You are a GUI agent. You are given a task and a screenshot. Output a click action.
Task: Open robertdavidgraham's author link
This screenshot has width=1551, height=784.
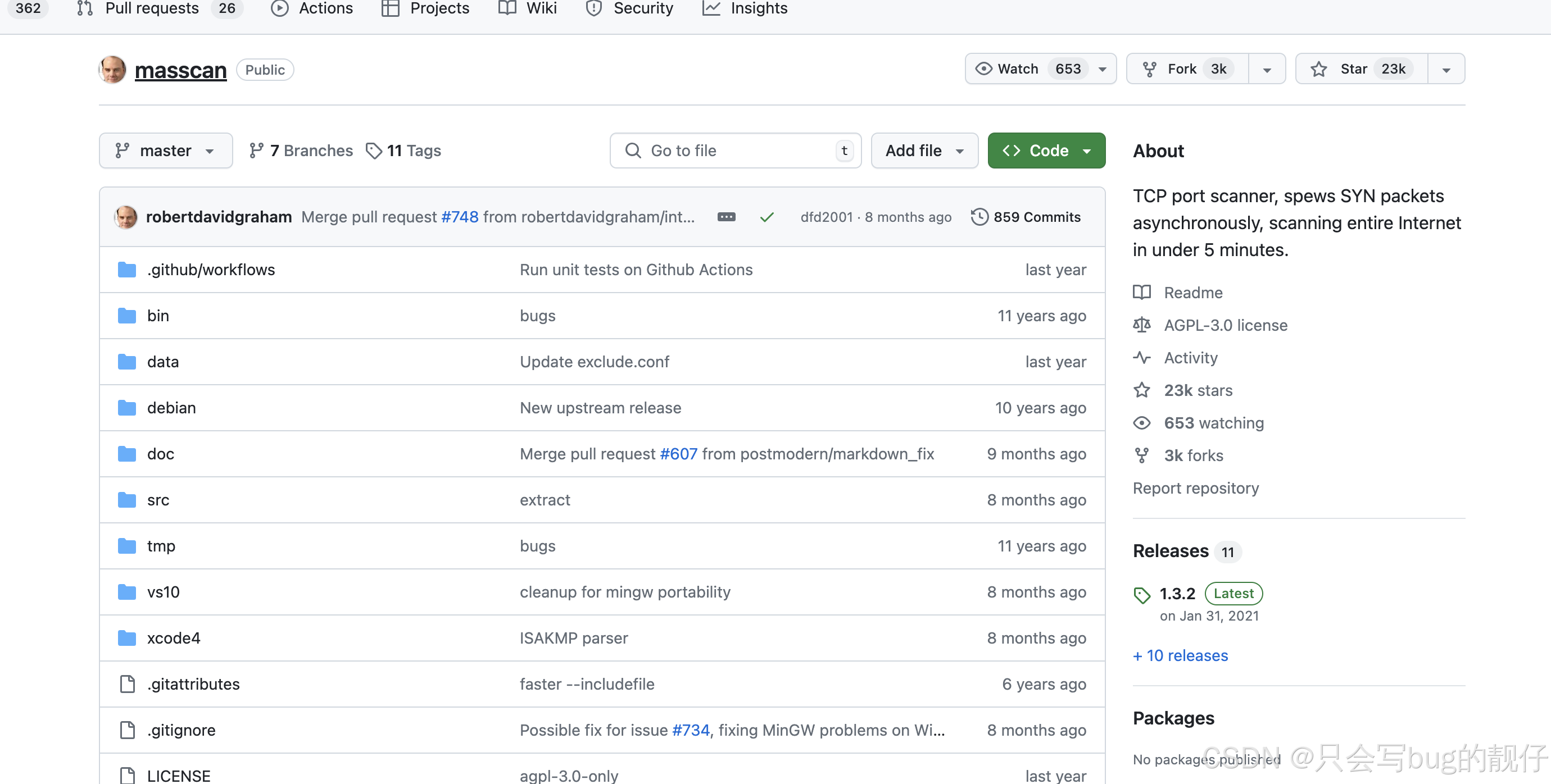coord(219,217)
